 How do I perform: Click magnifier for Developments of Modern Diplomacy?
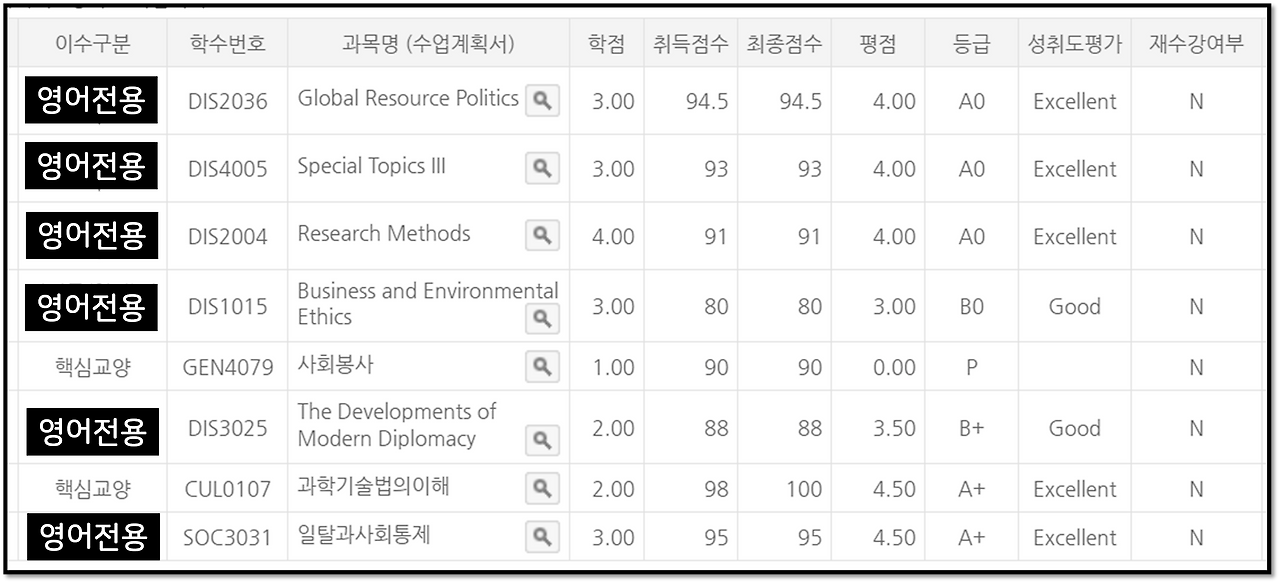542,440
